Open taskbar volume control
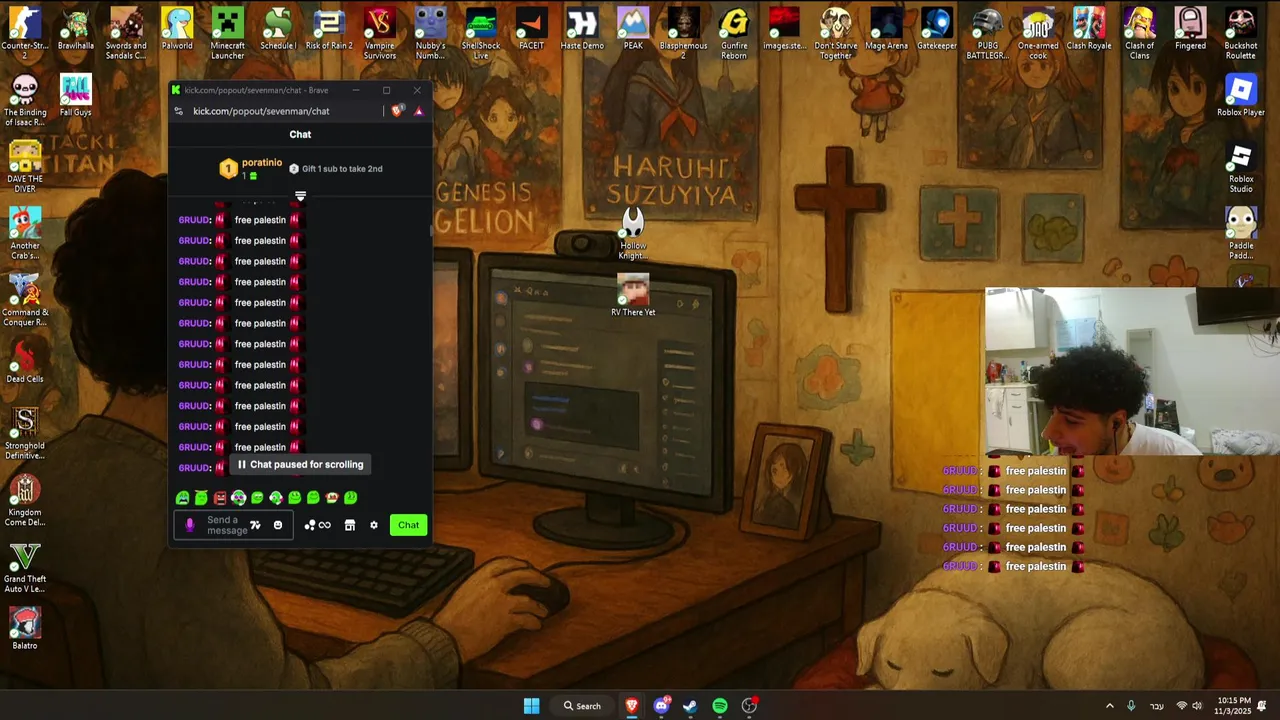Image resolution: width=1280 pixels, height=720 pixels. [x=1197, y=706]
